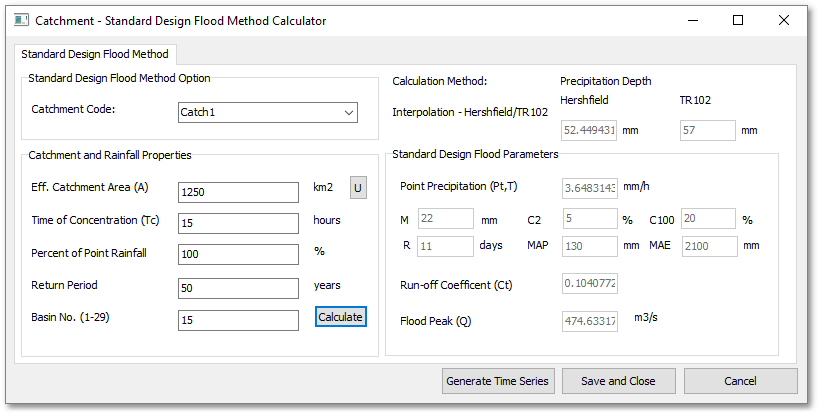Click the U units button beside km2
Viewport: 819px width, 415px height.
pos(358,188)
